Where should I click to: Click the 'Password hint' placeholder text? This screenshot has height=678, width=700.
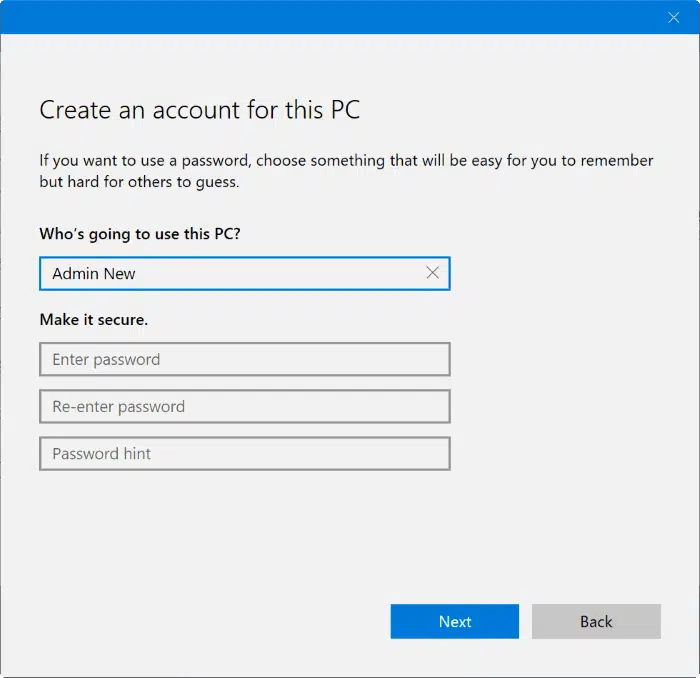tap(101, 454)
